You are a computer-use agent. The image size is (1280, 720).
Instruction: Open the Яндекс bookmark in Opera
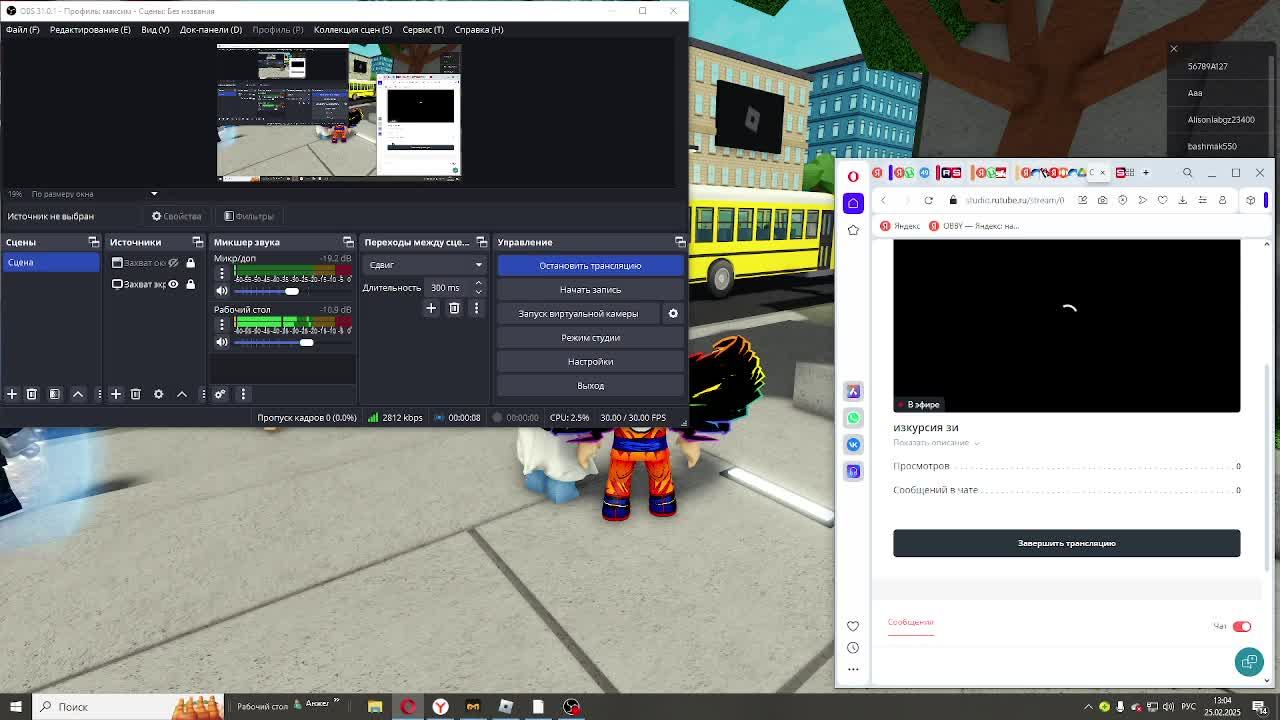(900, 226)
